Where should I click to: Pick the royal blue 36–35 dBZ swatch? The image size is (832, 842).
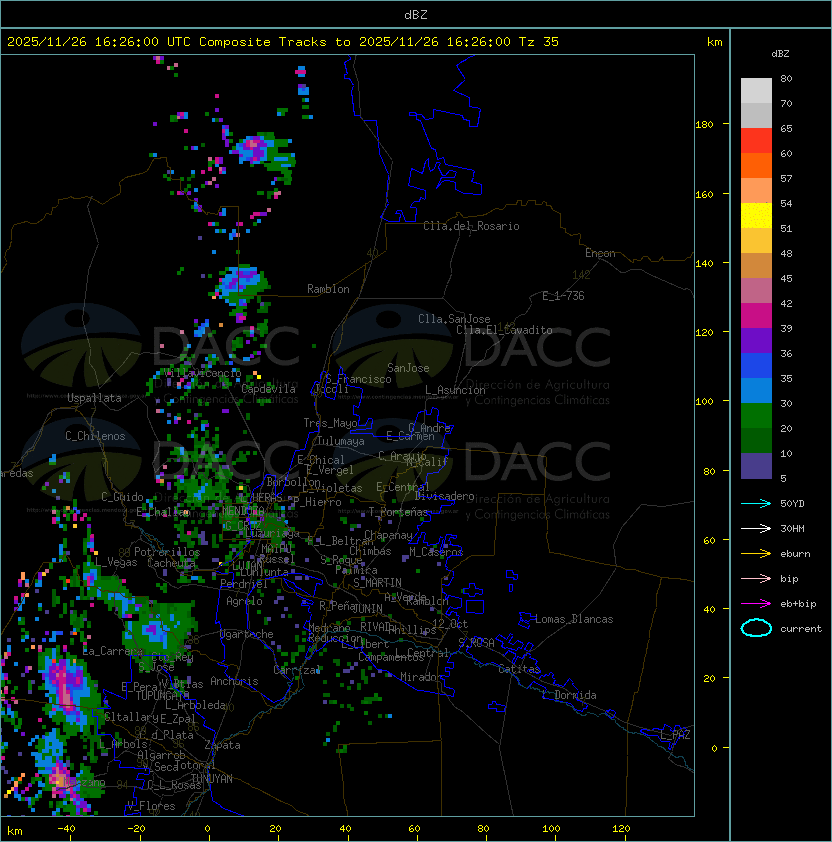[x=756, y=366]
